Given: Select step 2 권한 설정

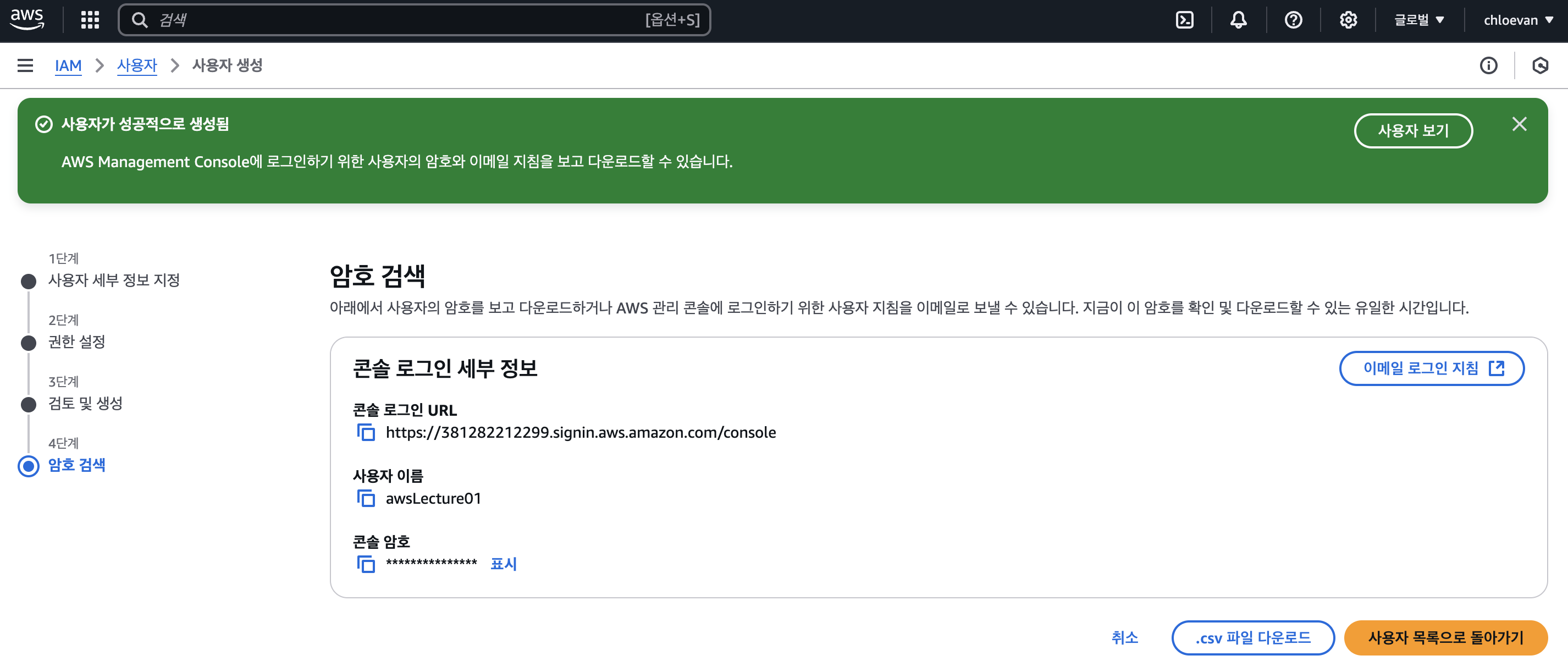Looking at the screenshot, I should coord(77,341).
